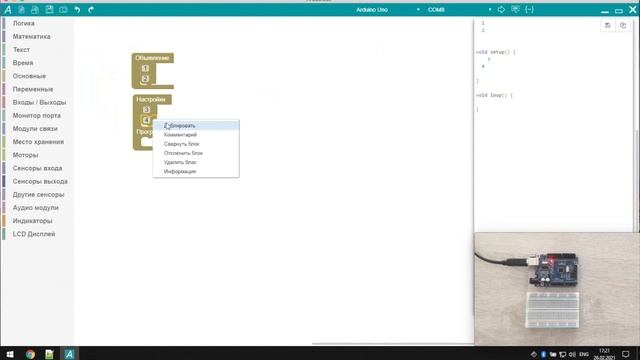Image resolution: width=640 pixels, height=360 pixels.
Task: Click slot 1 in Объявление block
Action: coord(145,68)
